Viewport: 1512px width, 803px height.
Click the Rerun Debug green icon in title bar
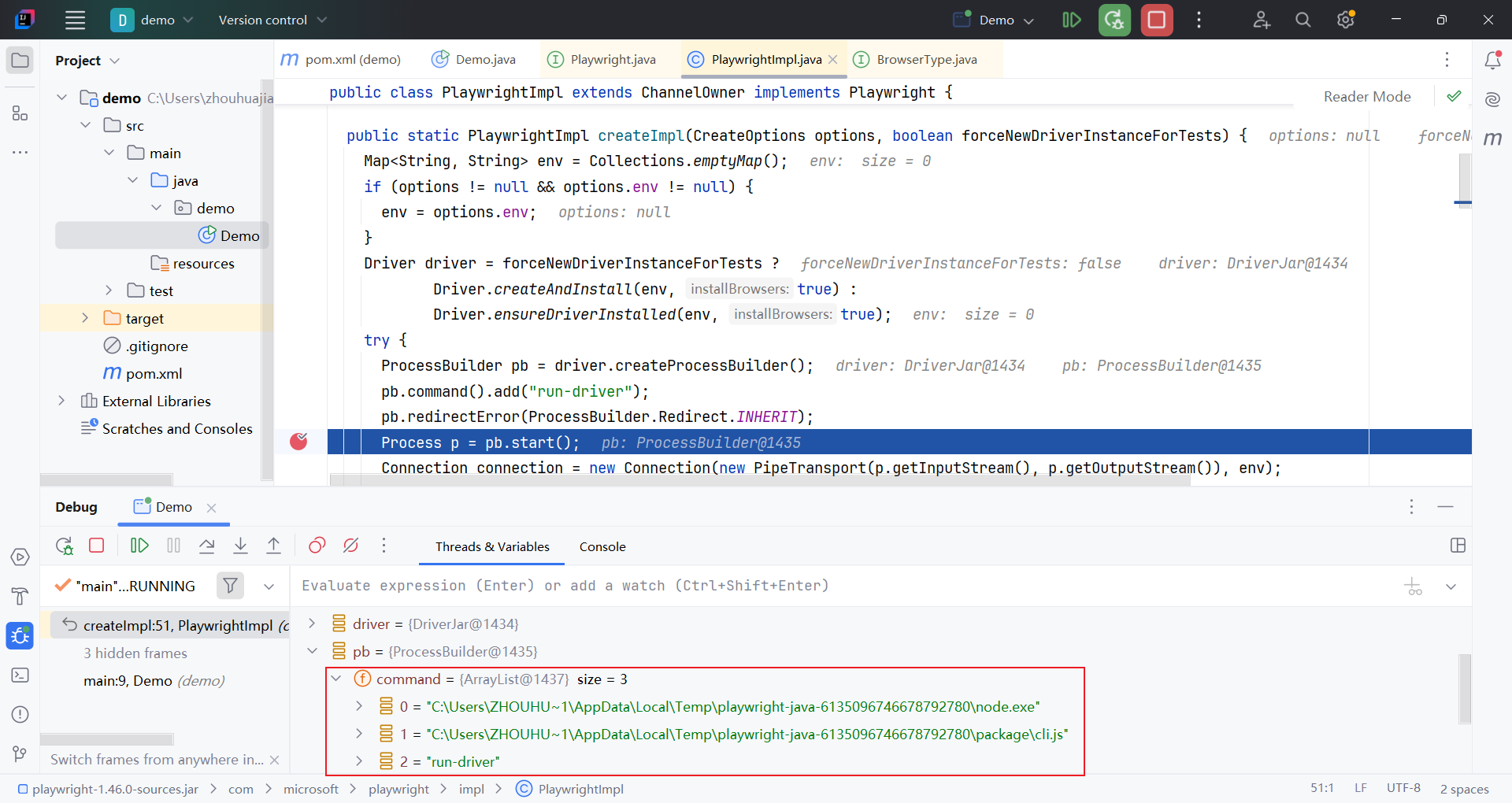(1114, 20)
